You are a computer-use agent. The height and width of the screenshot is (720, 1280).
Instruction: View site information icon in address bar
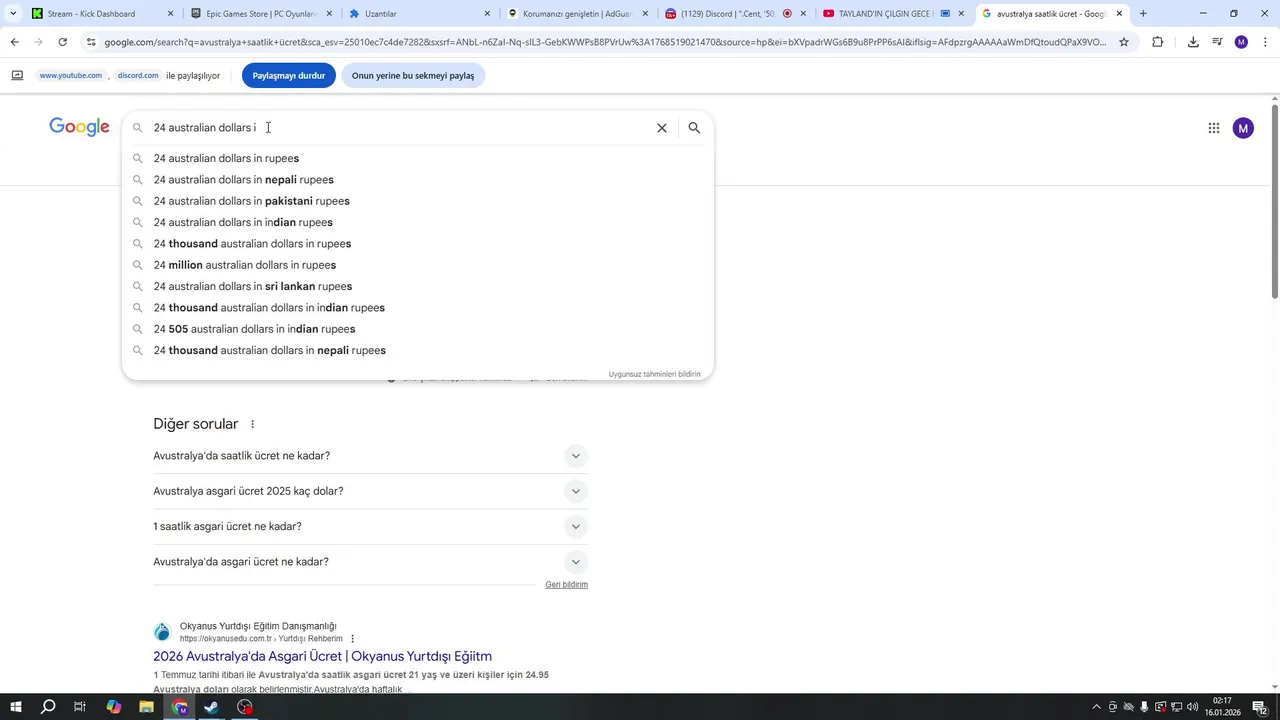[91, 42]
